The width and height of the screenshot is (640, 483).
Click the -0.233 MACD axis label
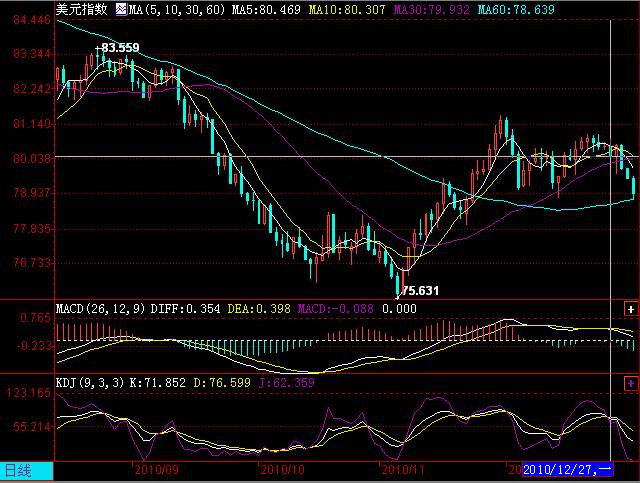point(34,346)
